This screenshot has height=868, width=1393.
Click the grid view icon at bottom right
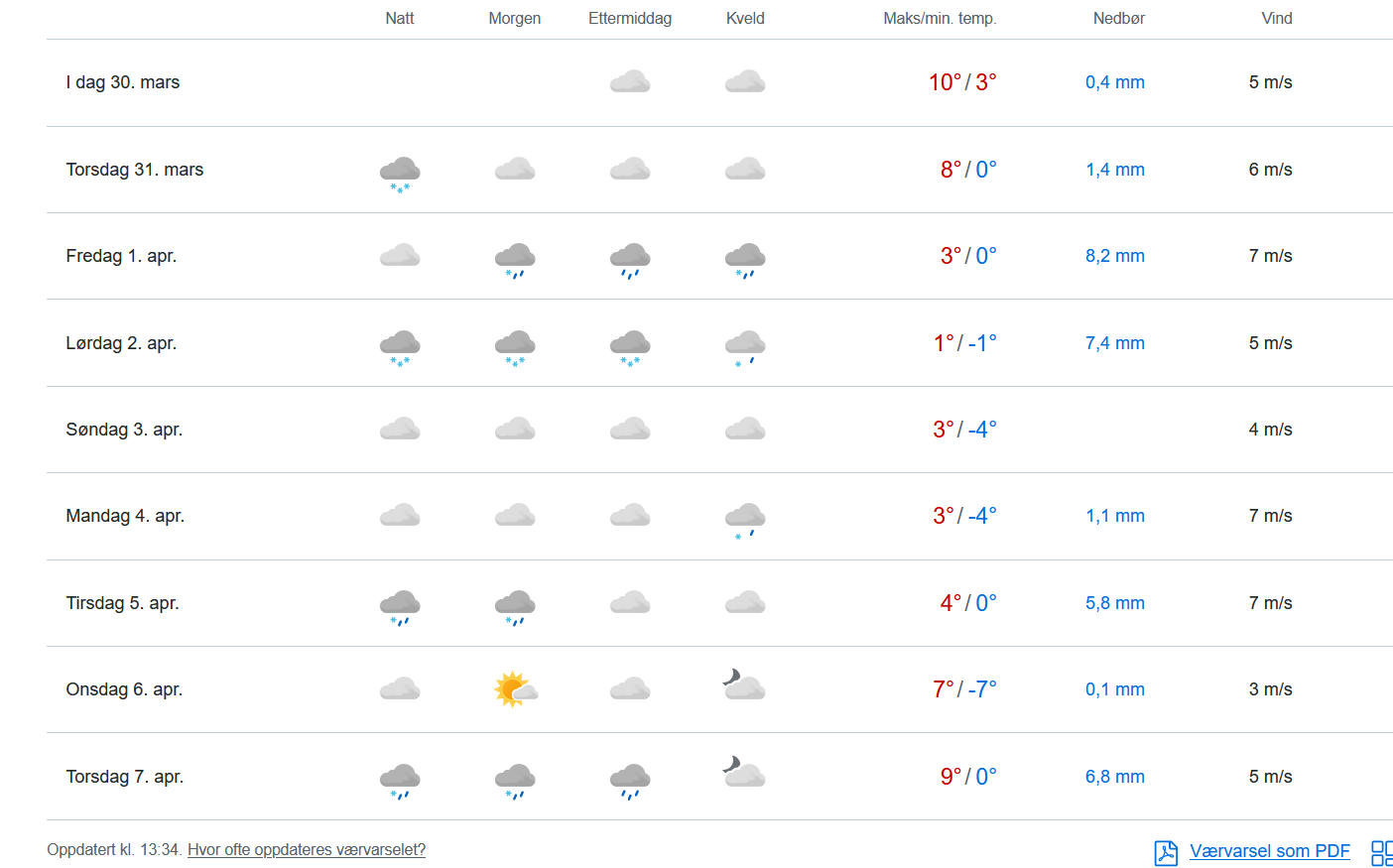[x=1381, y=853]
